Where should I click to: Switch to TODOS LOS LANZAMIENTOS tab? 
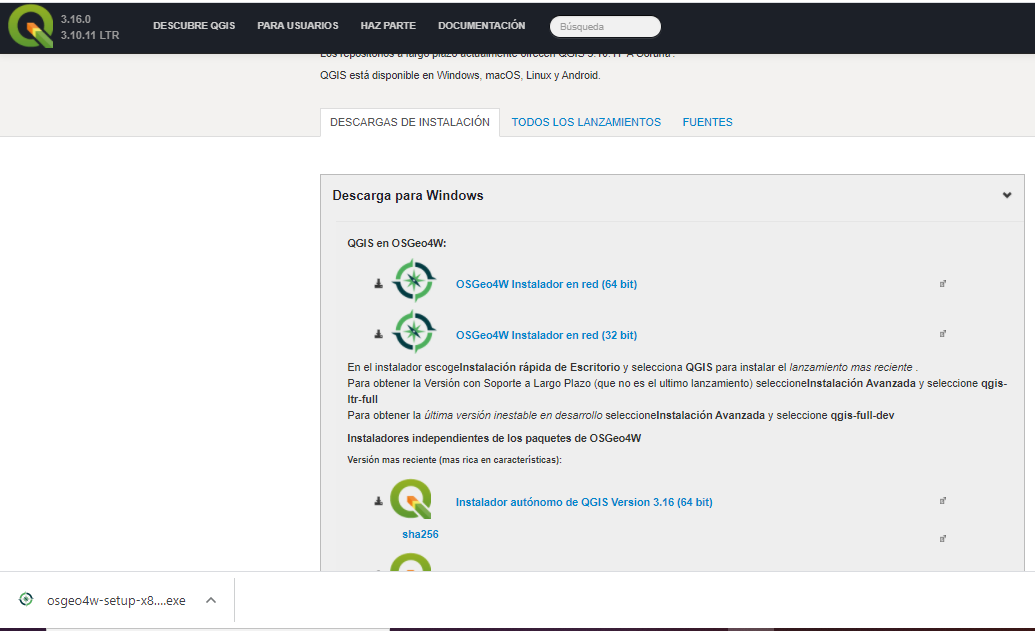[586, 122]
